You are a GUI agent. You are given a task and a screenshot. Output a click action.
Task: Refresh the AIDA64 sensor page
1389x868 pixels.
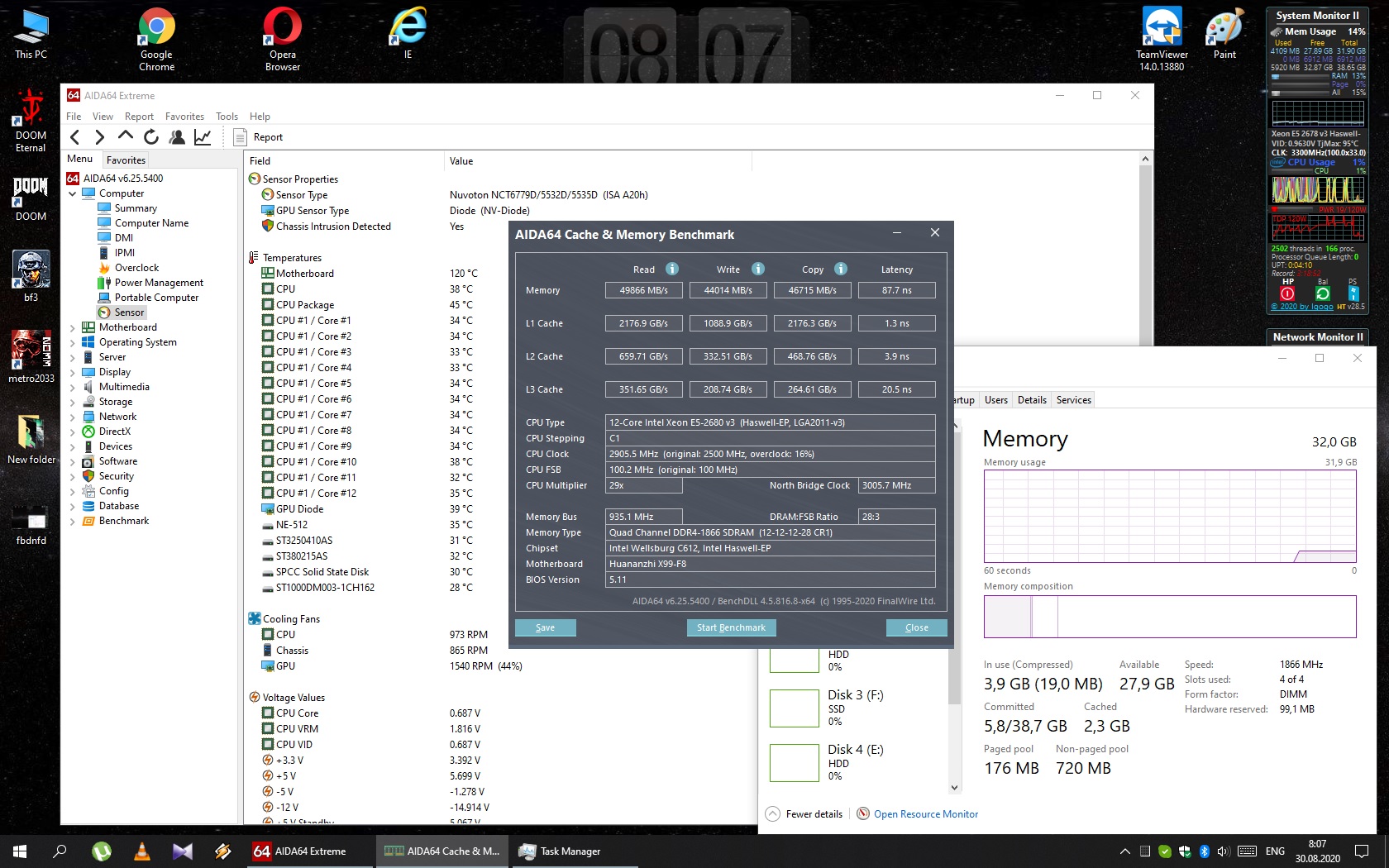[151, 137]
